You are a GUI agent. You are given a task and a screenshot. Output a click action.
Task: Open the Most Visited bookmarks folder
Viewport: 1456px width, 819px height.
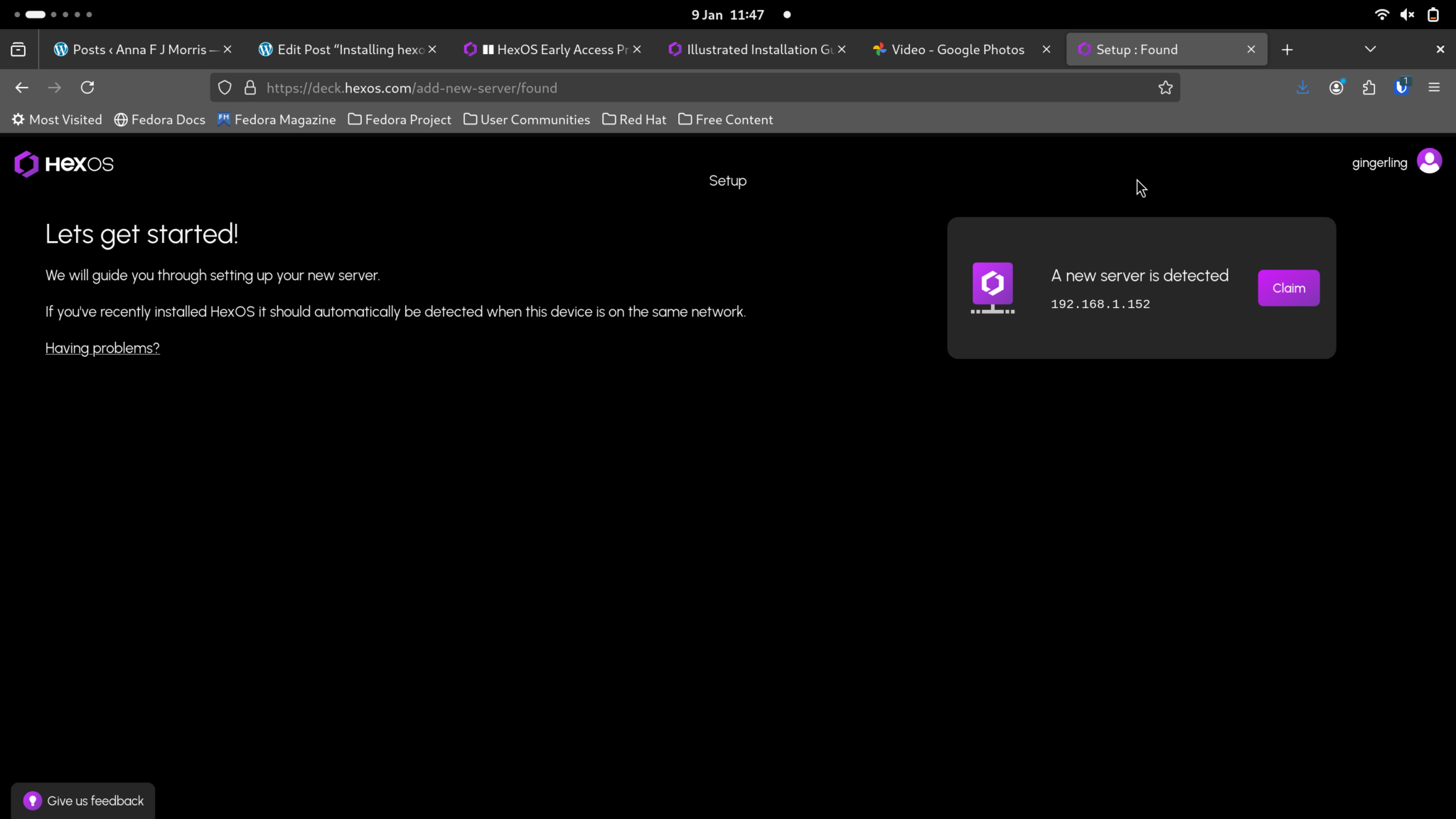(x=57, y=119)
